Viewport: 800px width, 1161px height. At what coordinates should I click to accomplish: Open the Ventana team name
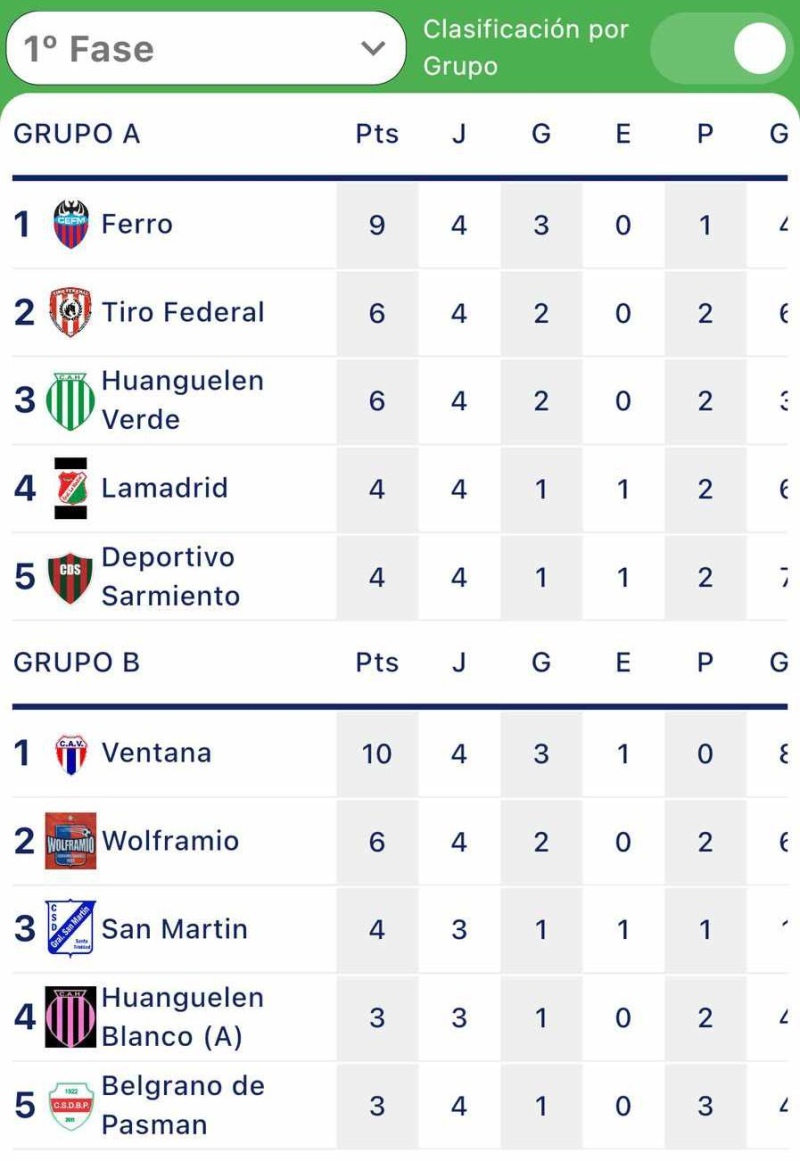coord(156,753)
